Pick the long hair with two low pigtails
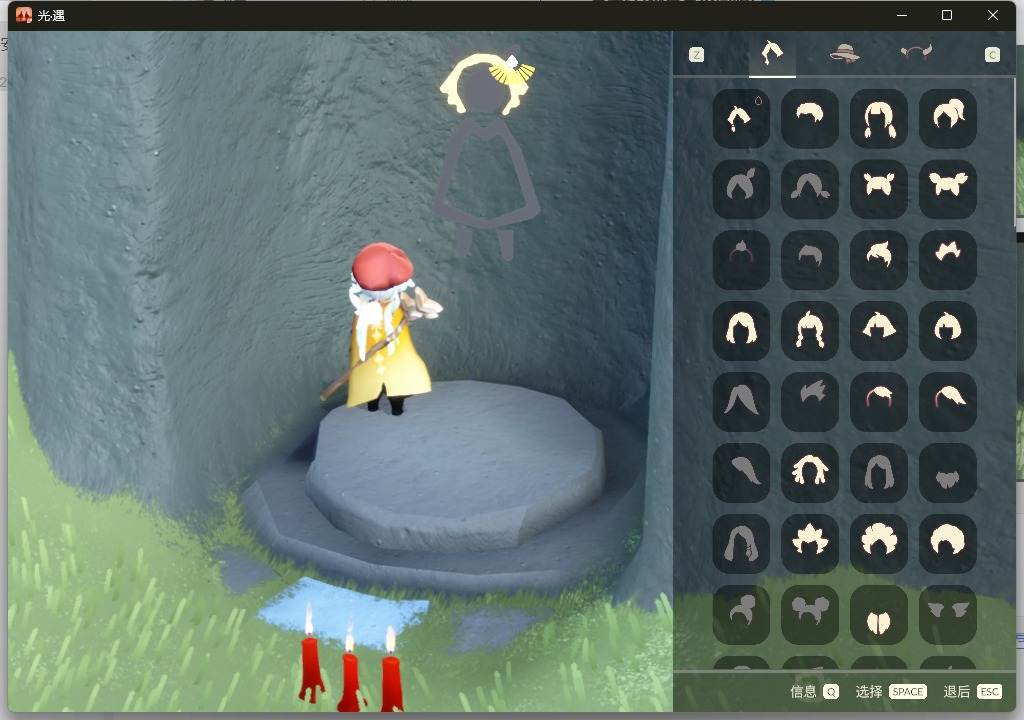Screen dimensions: 1024x720 pos(879,118)
